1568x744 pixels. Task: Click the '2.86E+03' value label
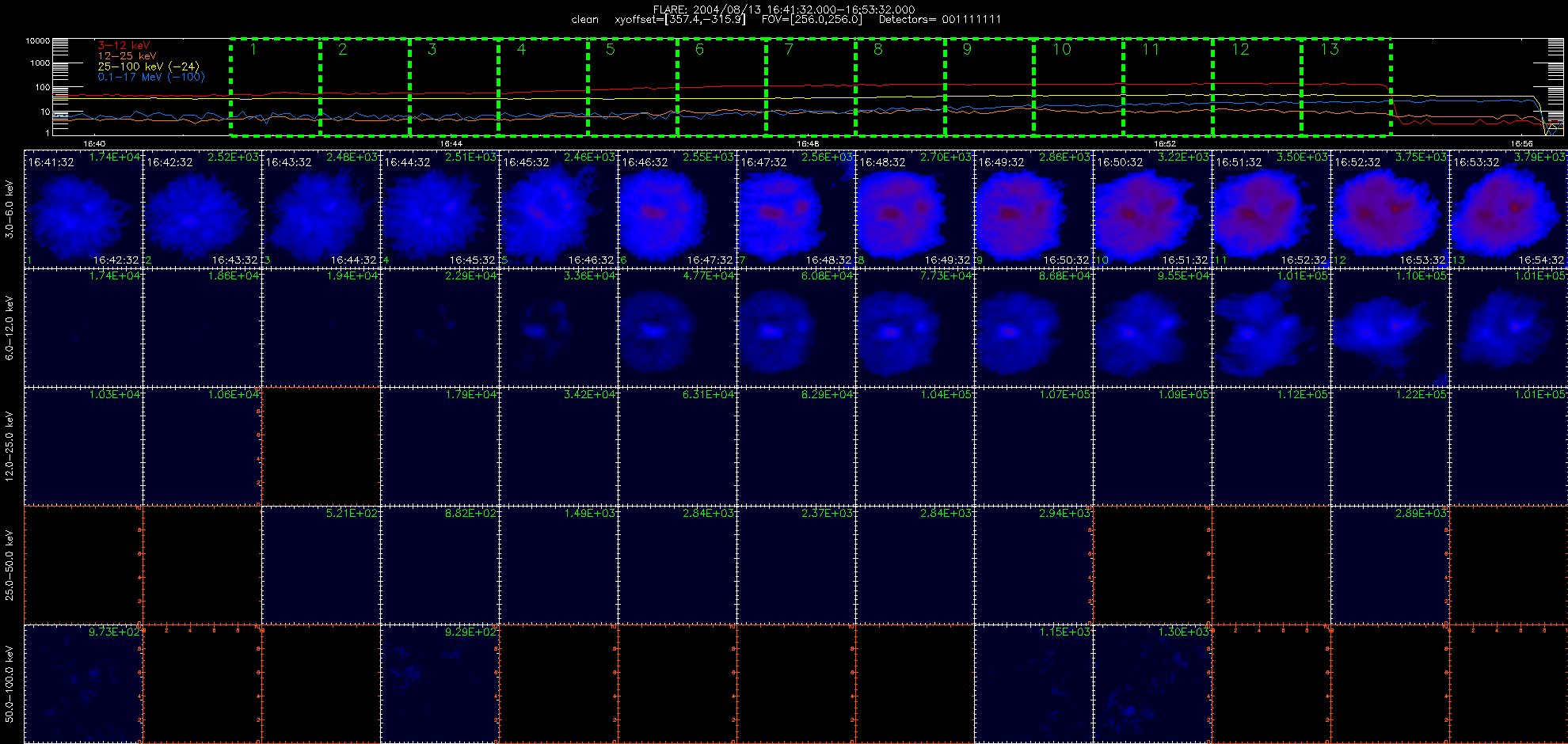(x=1065, y=157)
